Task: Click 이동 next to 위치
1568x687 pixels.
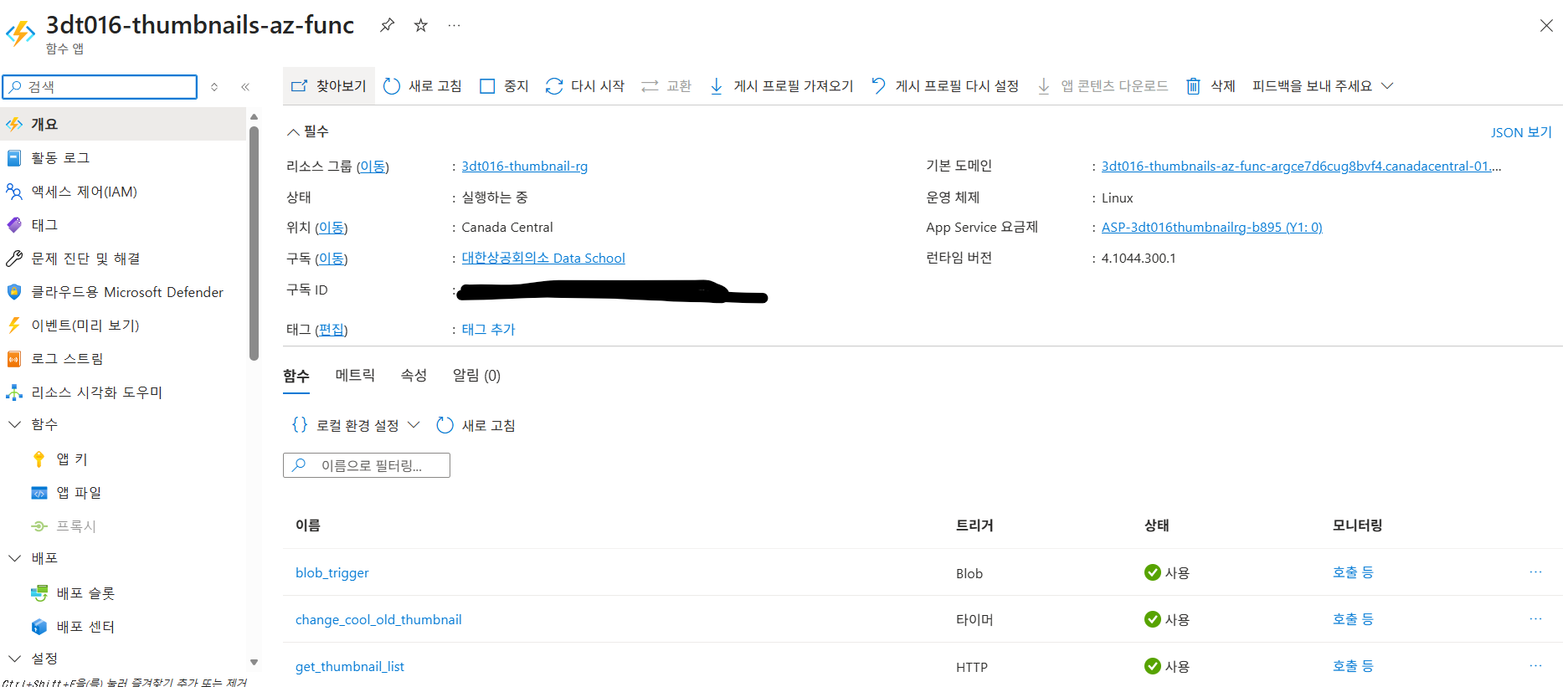Action: [x=332, y=228]
